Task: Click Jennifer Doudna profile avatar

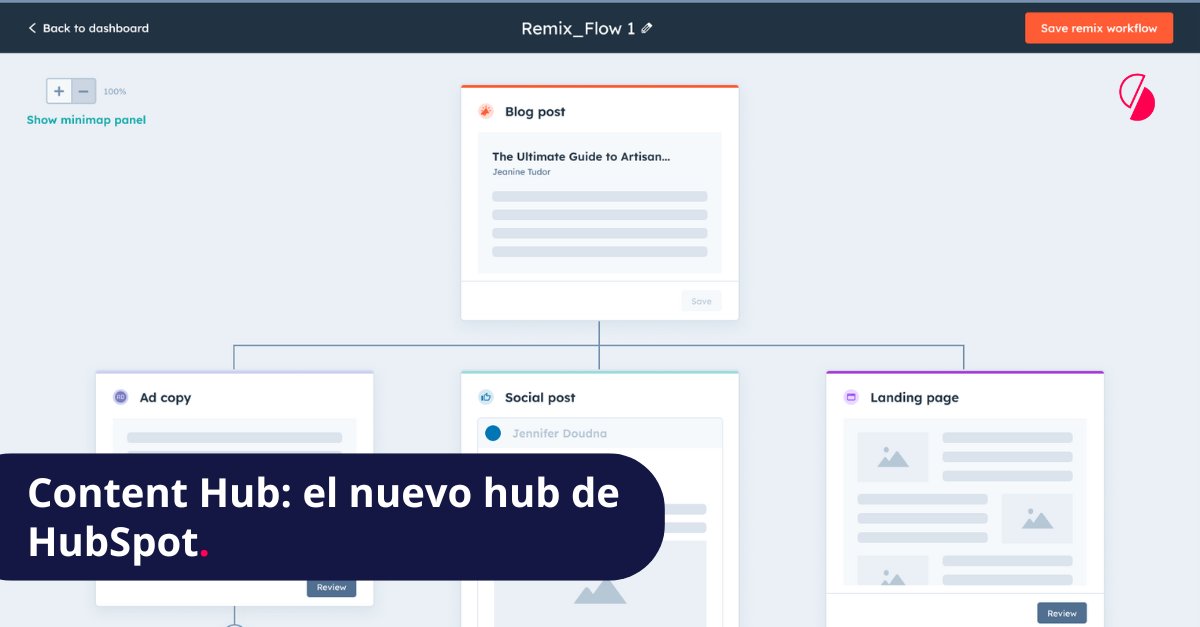Action: (x=493, y=433)
